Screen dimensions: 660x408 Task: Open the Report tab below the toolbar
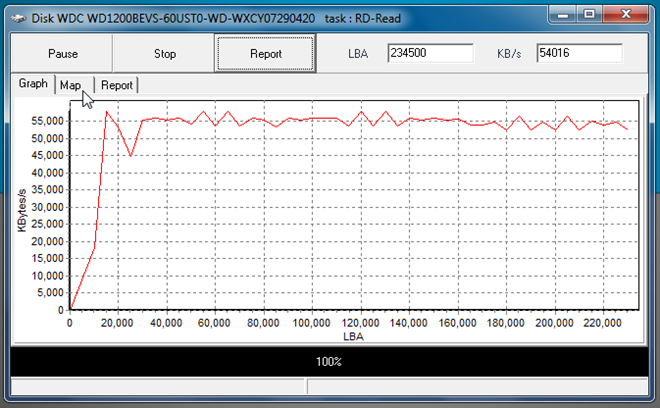point(117,85)
